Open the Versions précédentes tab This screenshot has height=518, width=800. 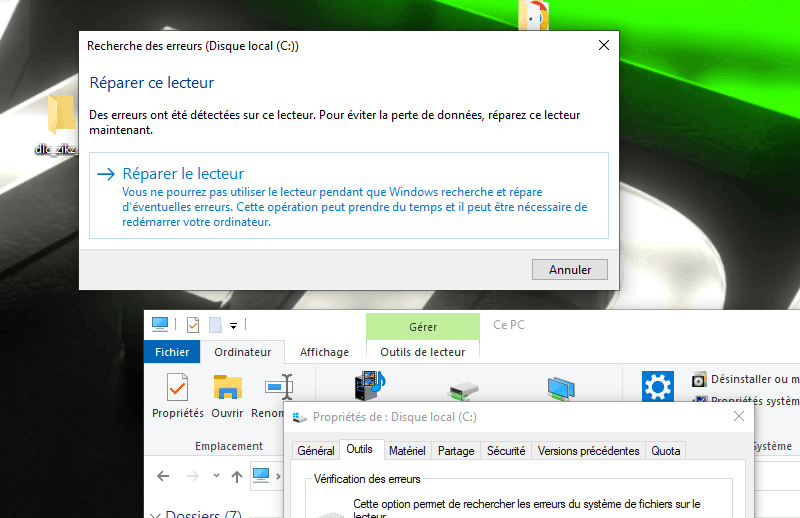[588, 451]
